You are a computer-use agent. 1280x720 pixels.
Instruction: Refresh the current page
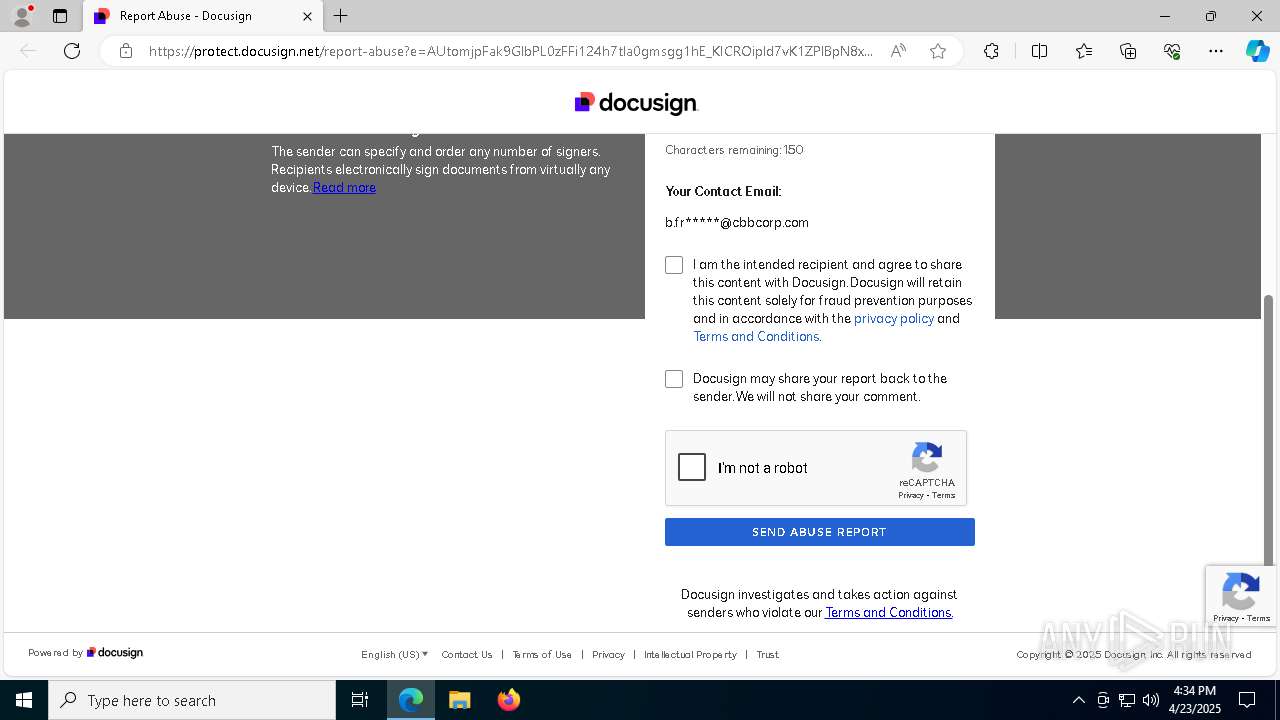pos(72,51)
